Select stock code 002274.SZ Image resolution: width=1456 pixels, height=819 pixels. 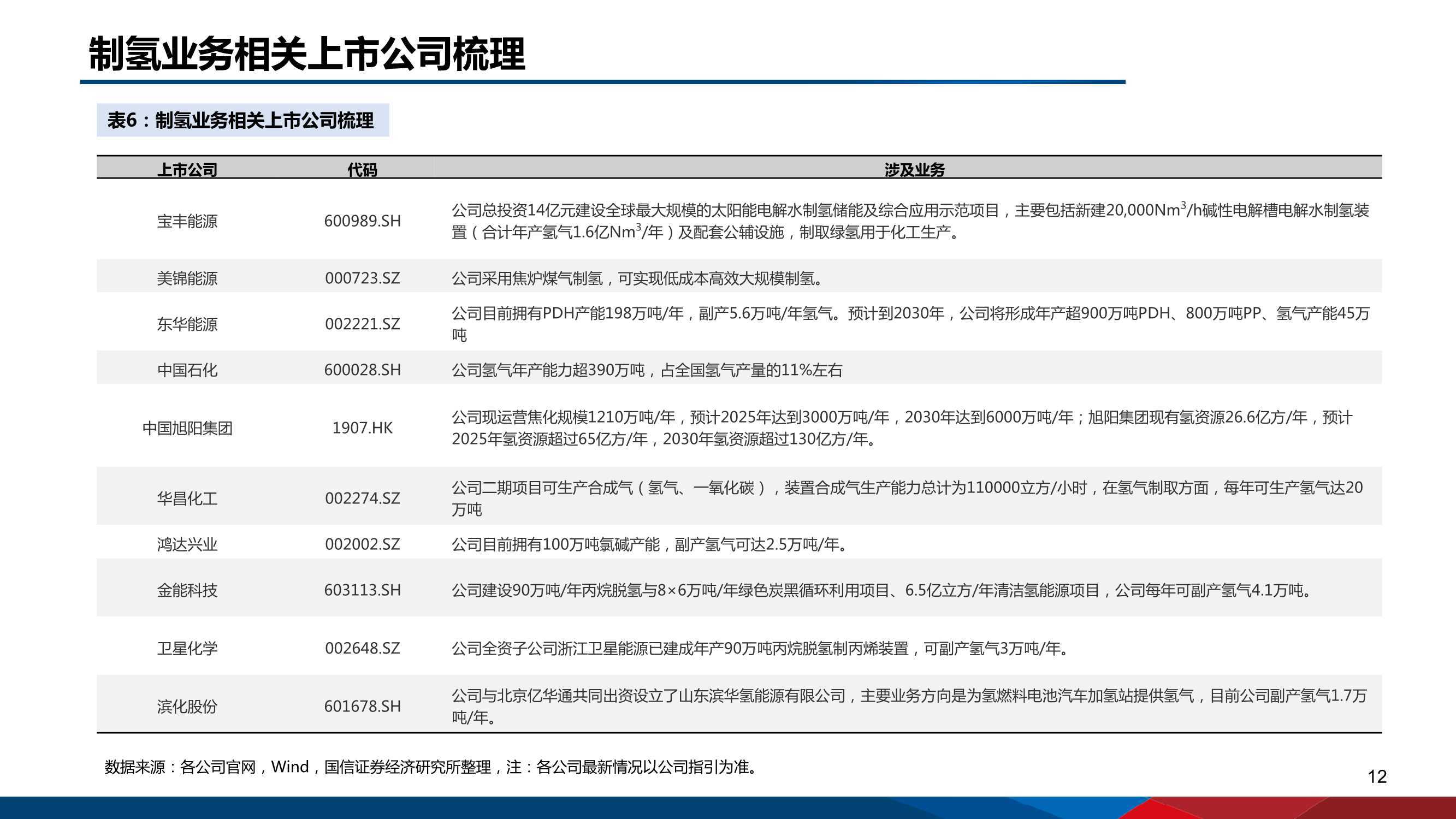point(362,498)
